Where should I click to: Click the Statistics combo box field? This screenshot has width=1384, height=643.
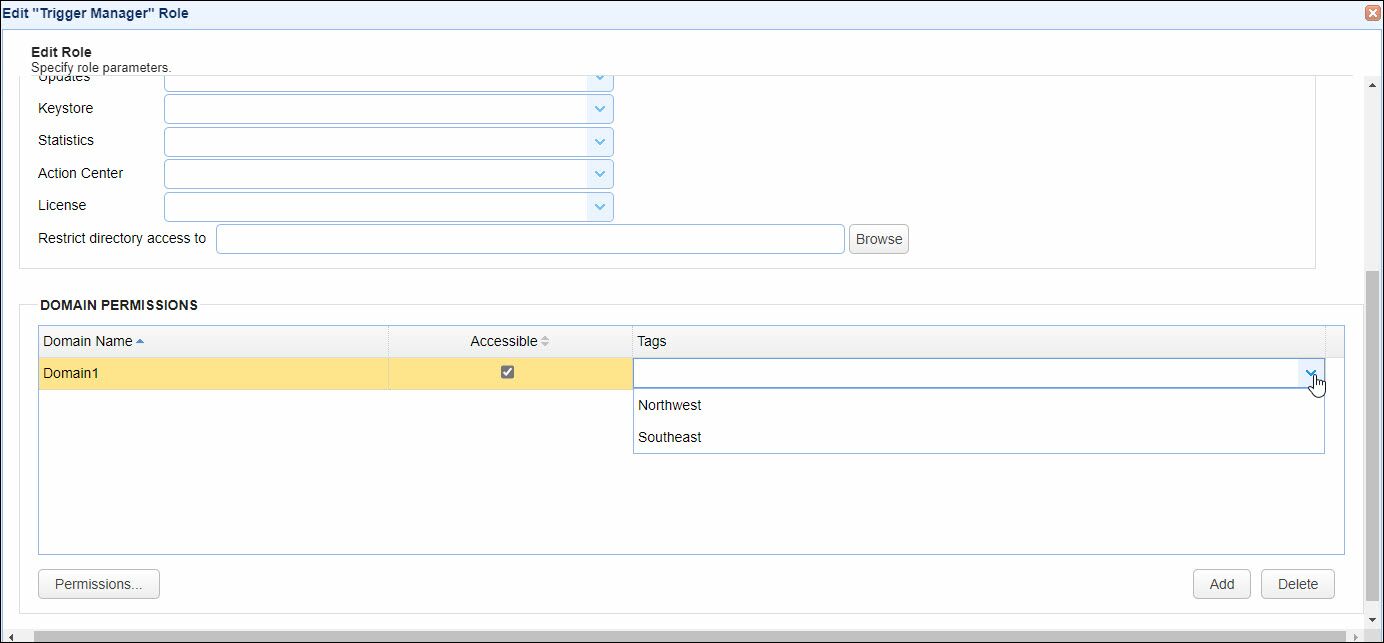(x=376, y=142)
